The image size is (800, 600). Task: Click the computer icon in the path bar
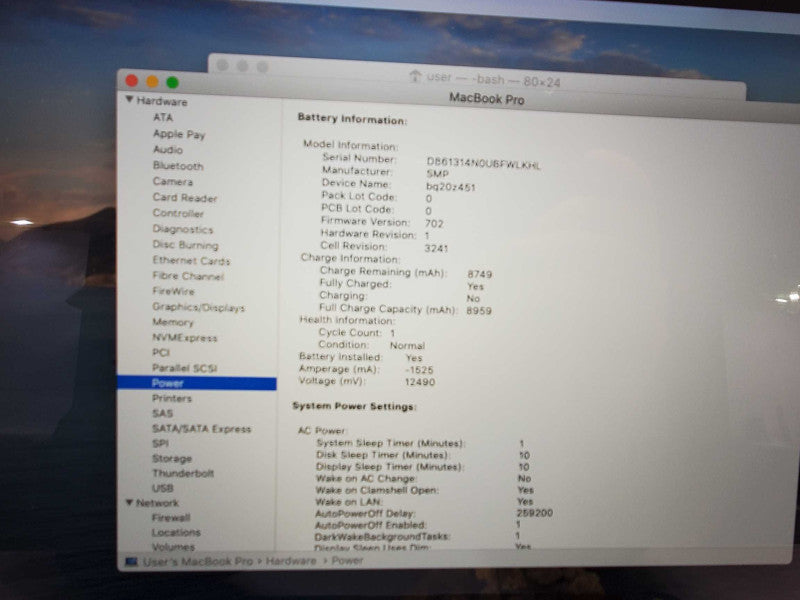click(132, 562)
